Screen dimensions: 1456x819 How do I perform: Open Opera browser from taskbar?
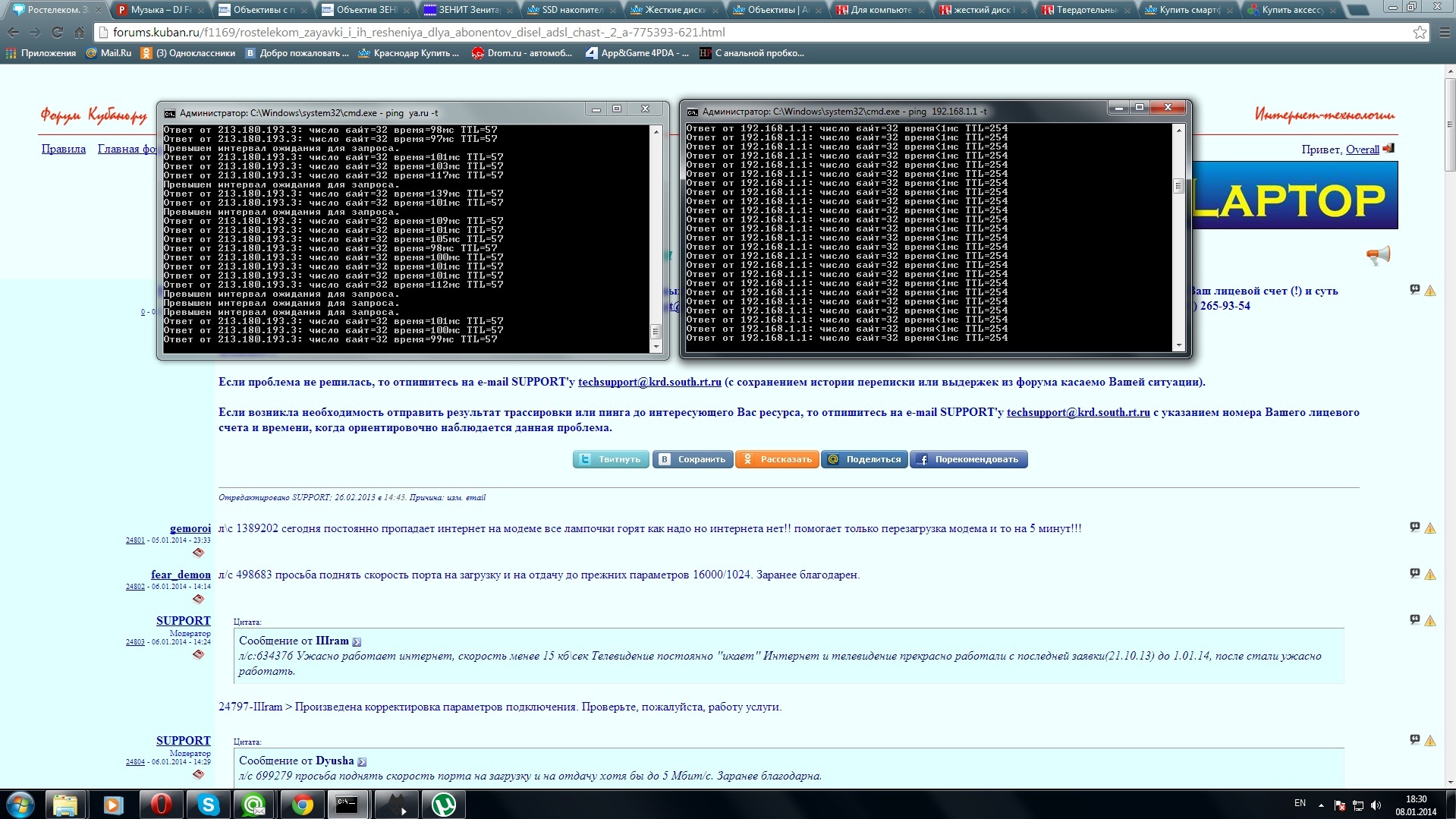pyautogui.click(x=160, y=804)
